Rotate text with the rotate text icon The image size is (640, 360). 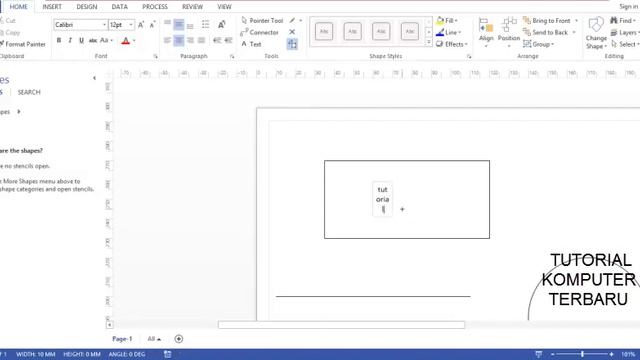[222, 24]
